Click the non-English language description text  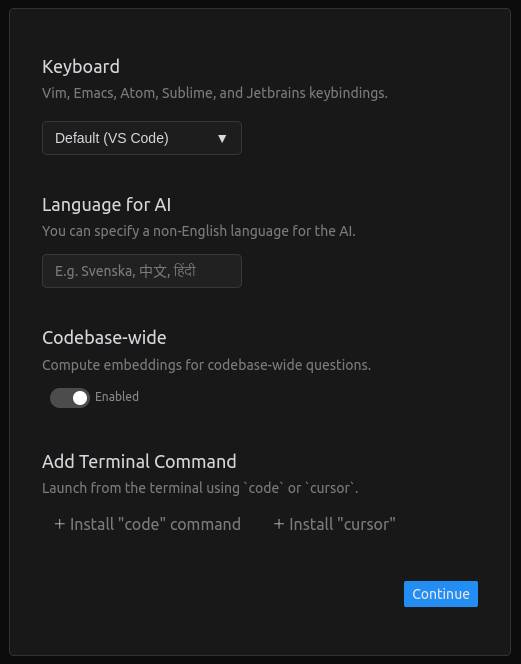click(x=199, y=231)
